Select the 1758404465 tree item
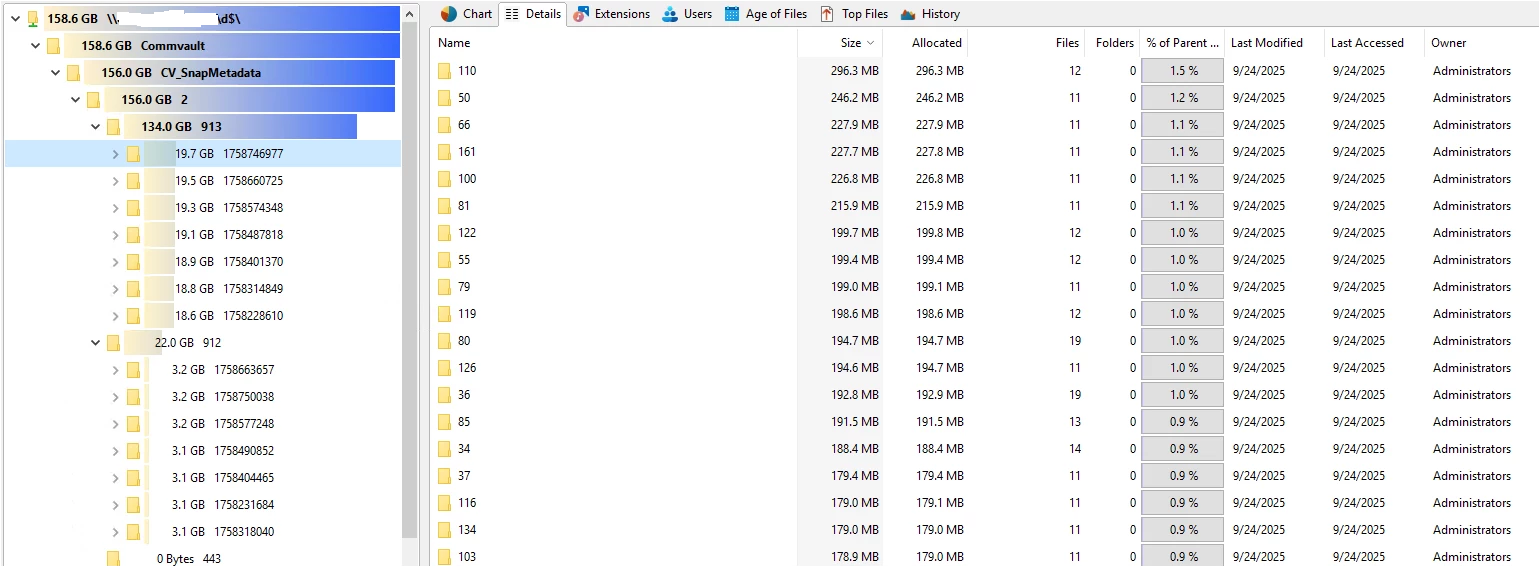Image resolution: width=1540 pixels, height=567 pixels. point(244,478)
